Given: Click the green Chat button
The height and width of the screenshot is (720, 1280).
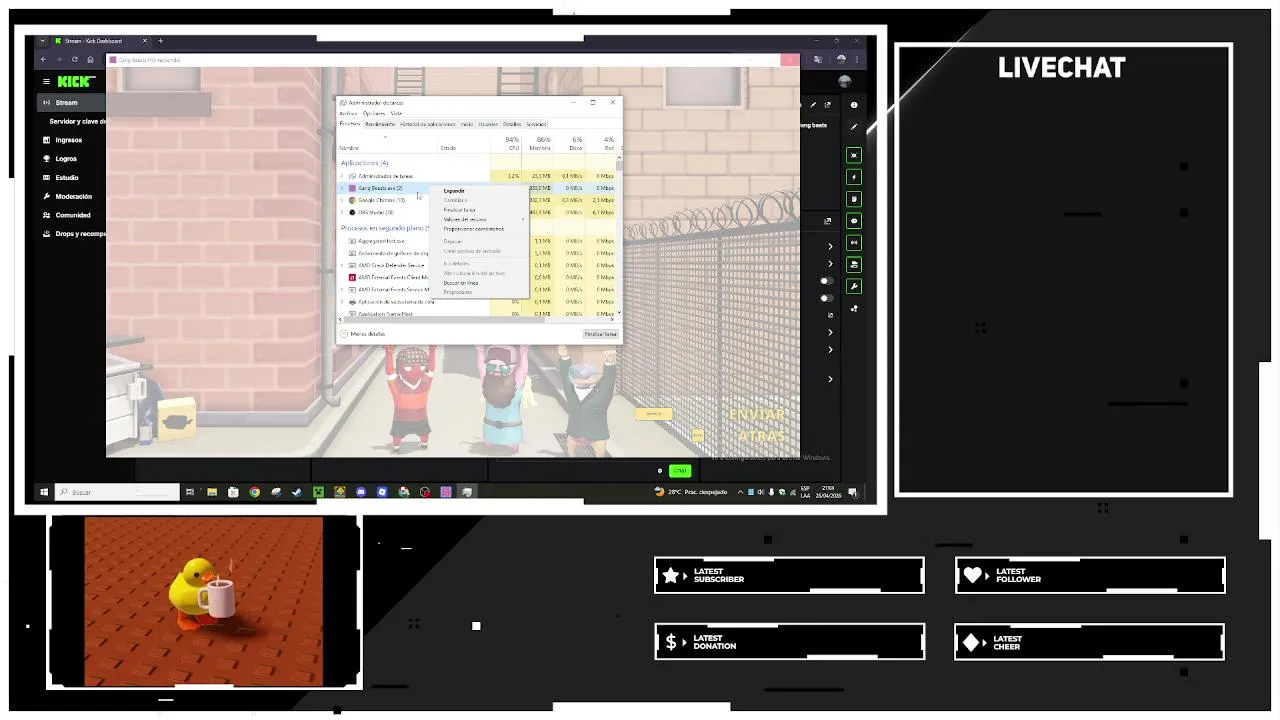Looking at the screenshot, I should click(680, 471).
